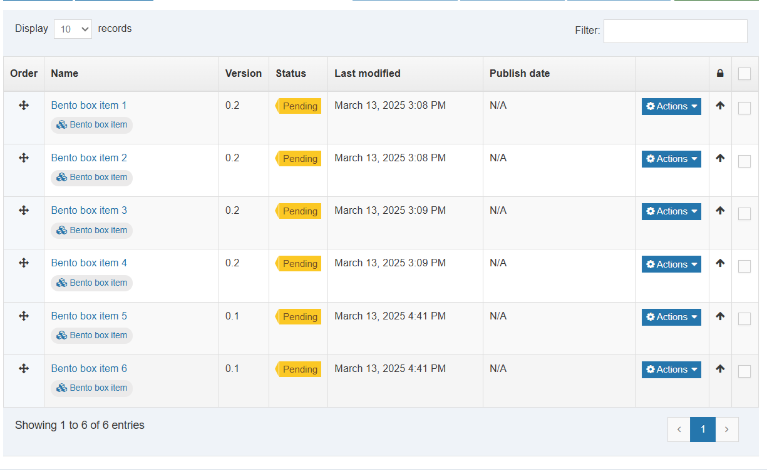Screen dimensions: 767x472
Task: Click the up arrow for Bento box item 5
Action: click(x=720, y=316)
